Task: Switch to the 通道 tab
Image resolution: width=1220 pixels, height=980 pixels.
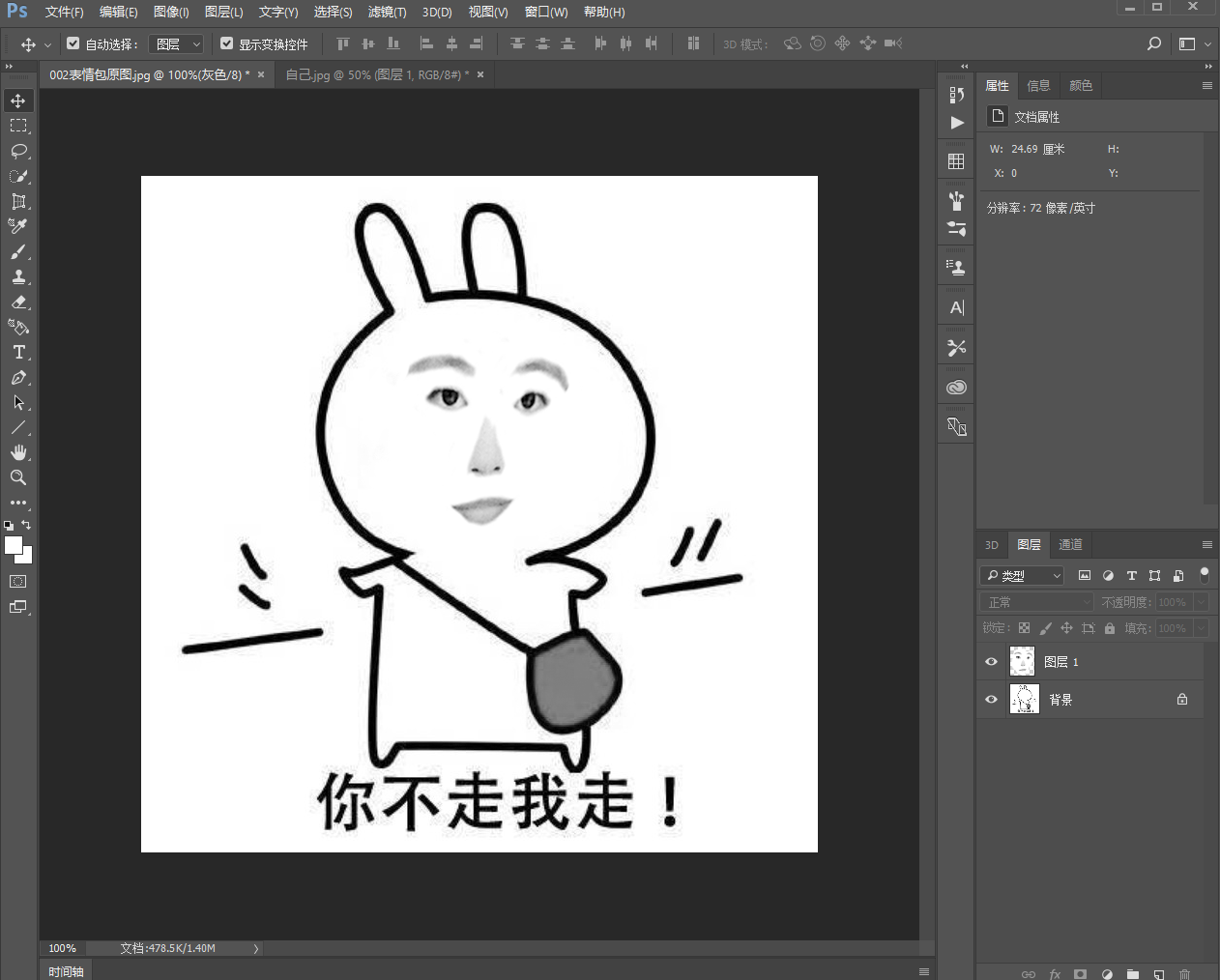Action: click(x=1070, y=544)
